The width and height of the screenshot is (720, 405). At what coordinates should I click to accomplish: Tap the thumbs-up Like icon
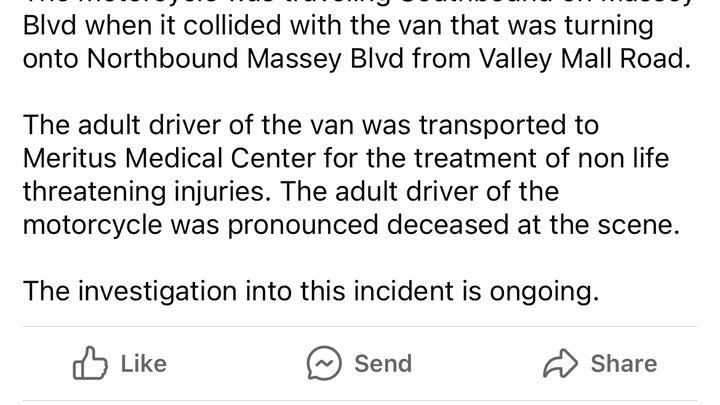(x=90, y=364)
